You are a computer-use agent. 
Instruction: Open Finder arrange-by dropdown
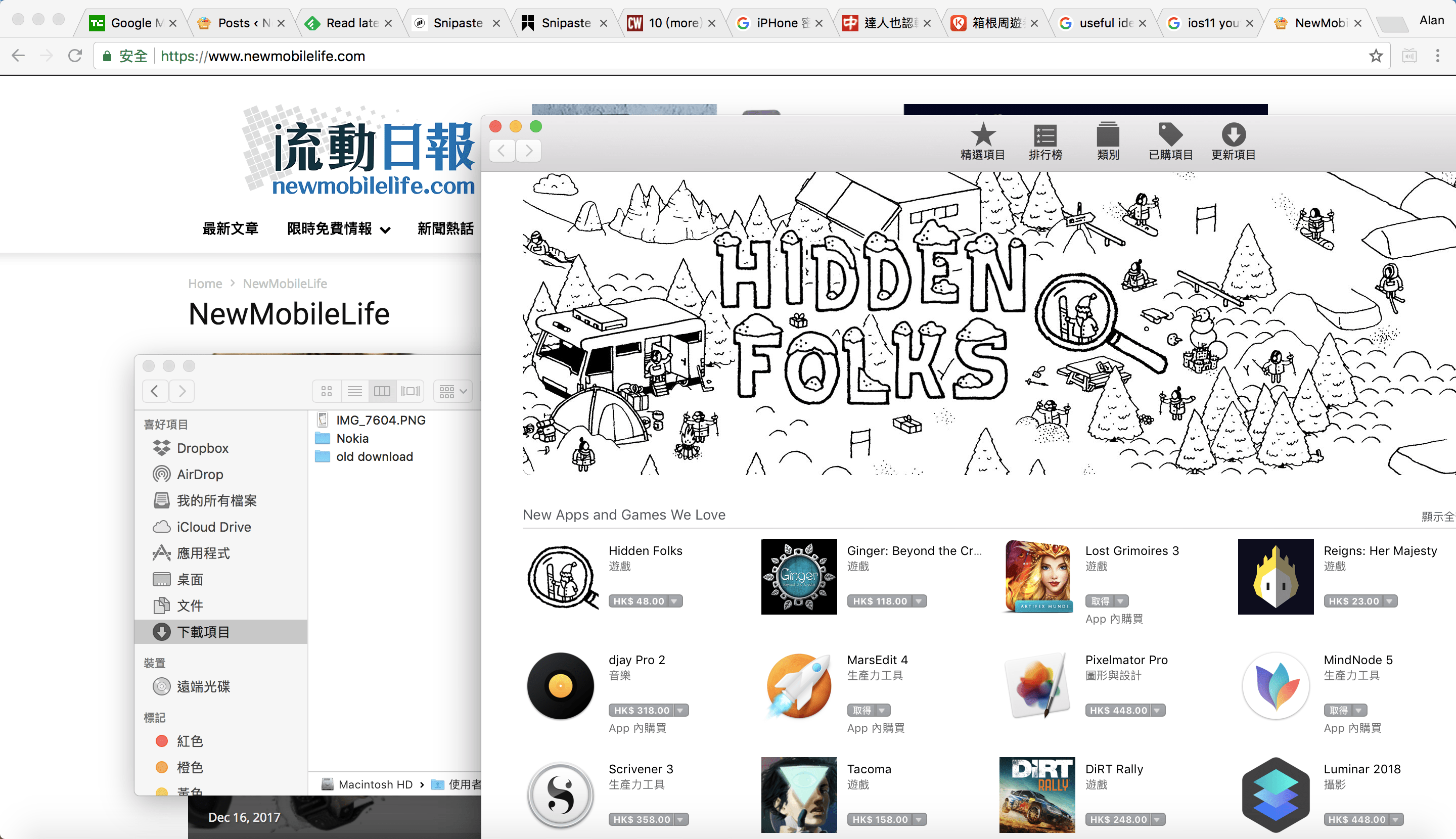pos(453,391)
